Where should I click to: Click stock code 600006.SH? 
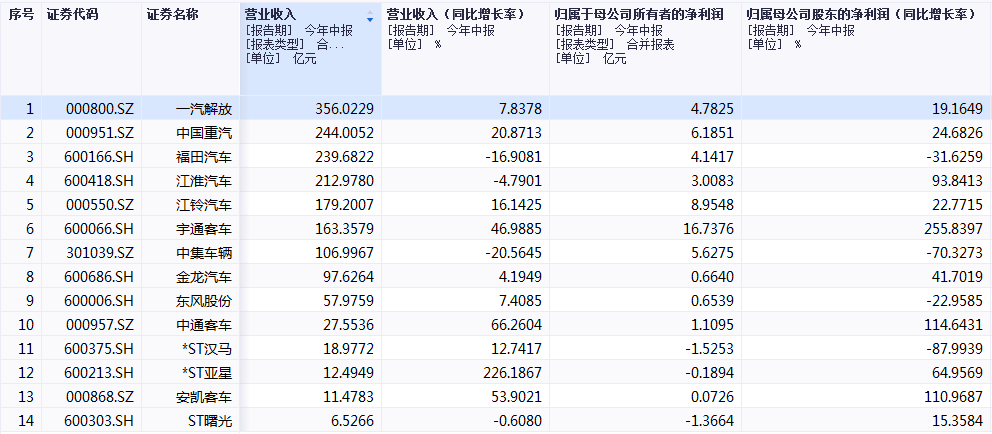pyautogui.click(x=99, y=301)
